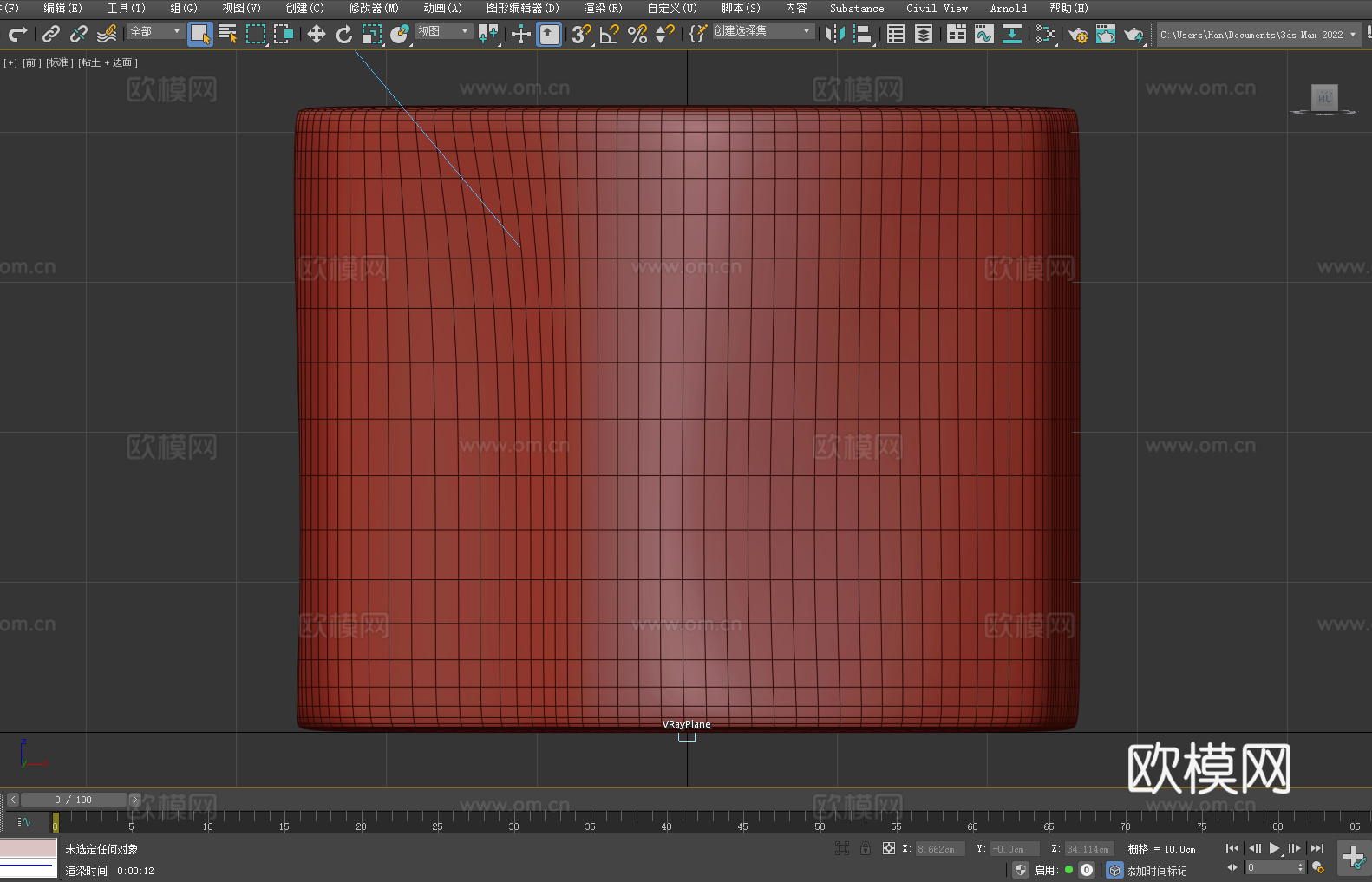Toggle the selection lock icon
The width and height of the screenshot is (1372, 882).
pyautogui.click(x=866, y=848)
